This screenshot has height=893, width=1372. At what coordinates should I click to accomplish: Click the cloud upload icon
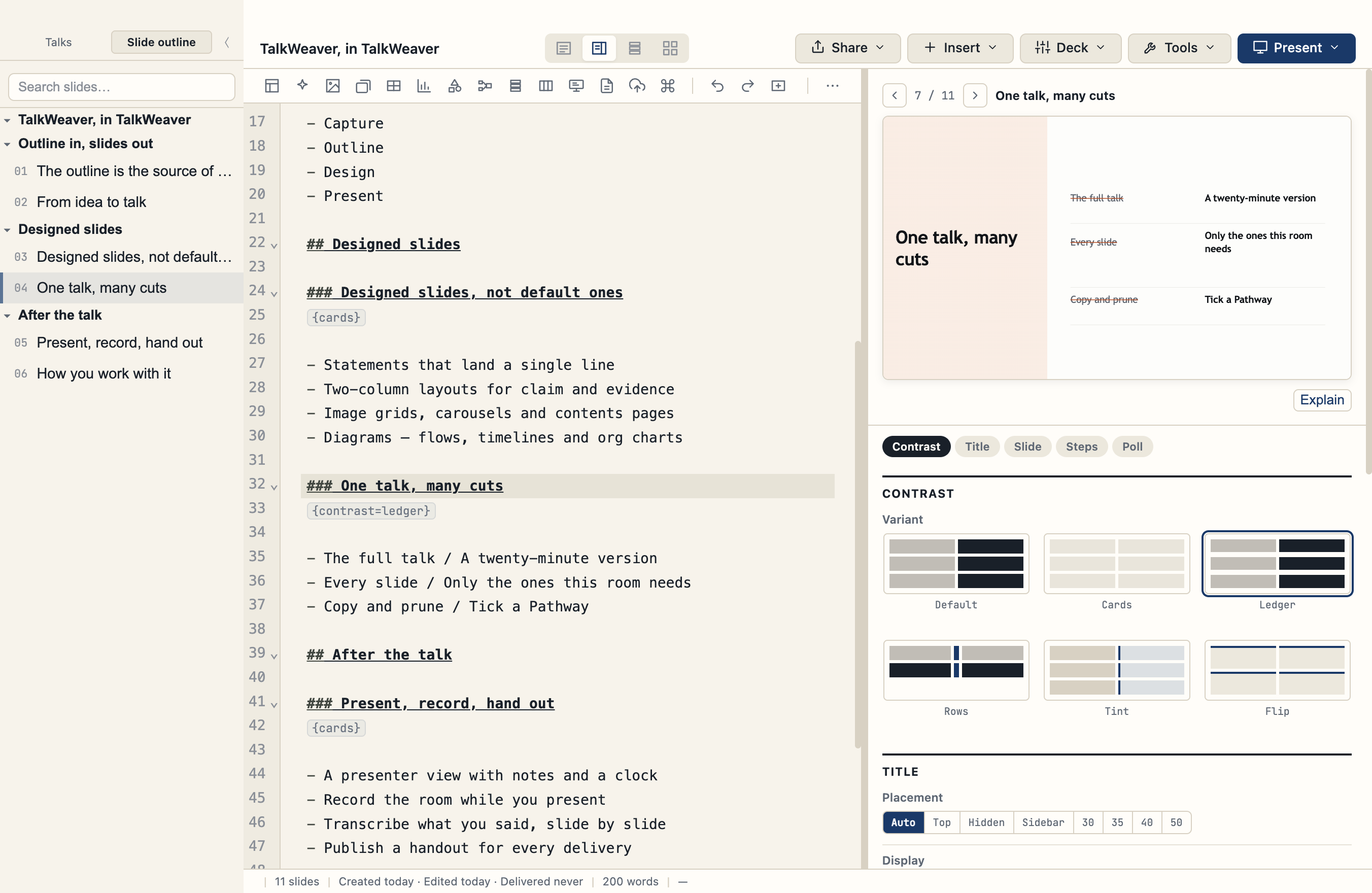637,86
